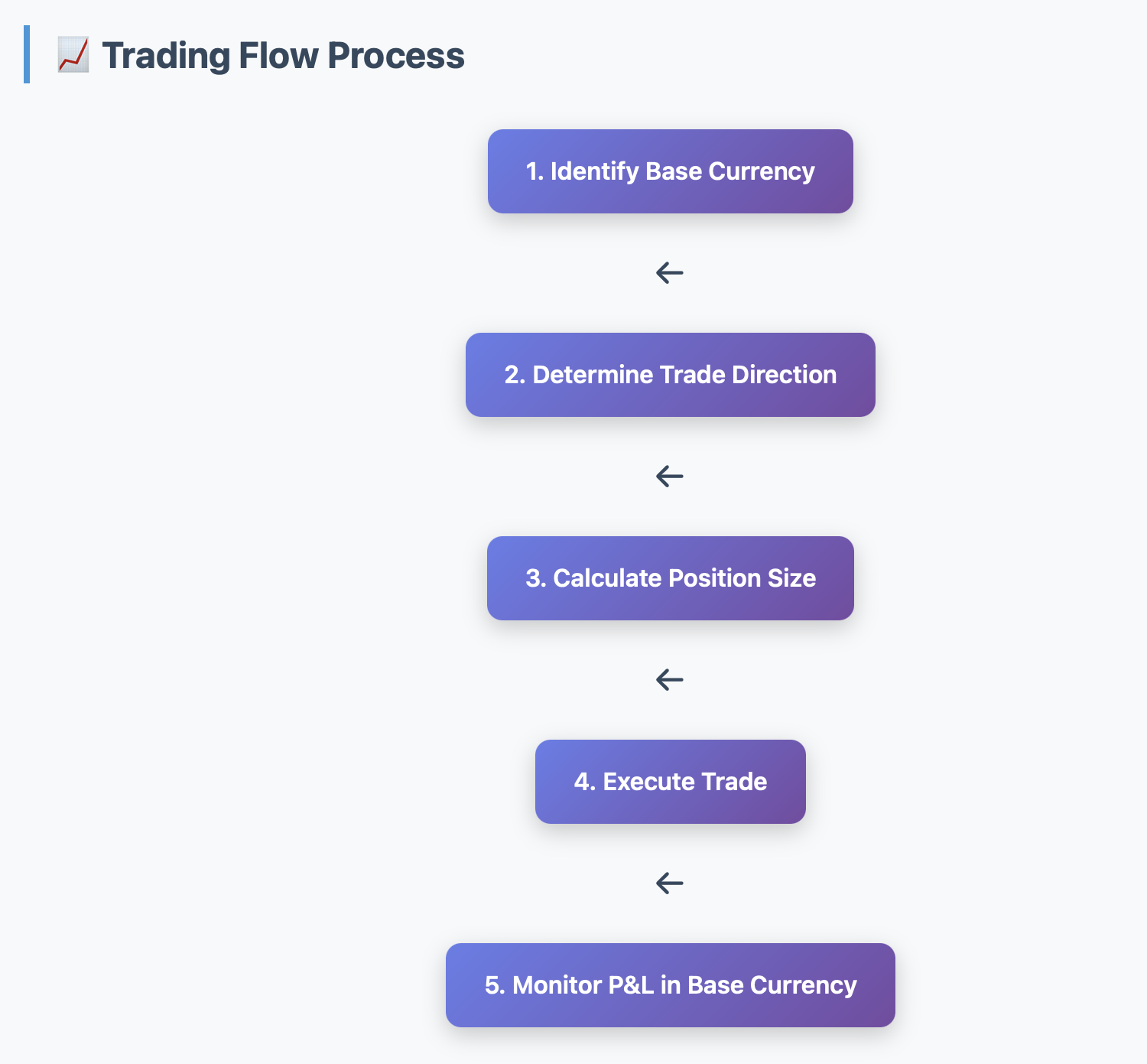The height and width of the screenshot is (1064, 1147).
Task: Click the arrow below Determine Trade Direction
Action: (670, 476)
